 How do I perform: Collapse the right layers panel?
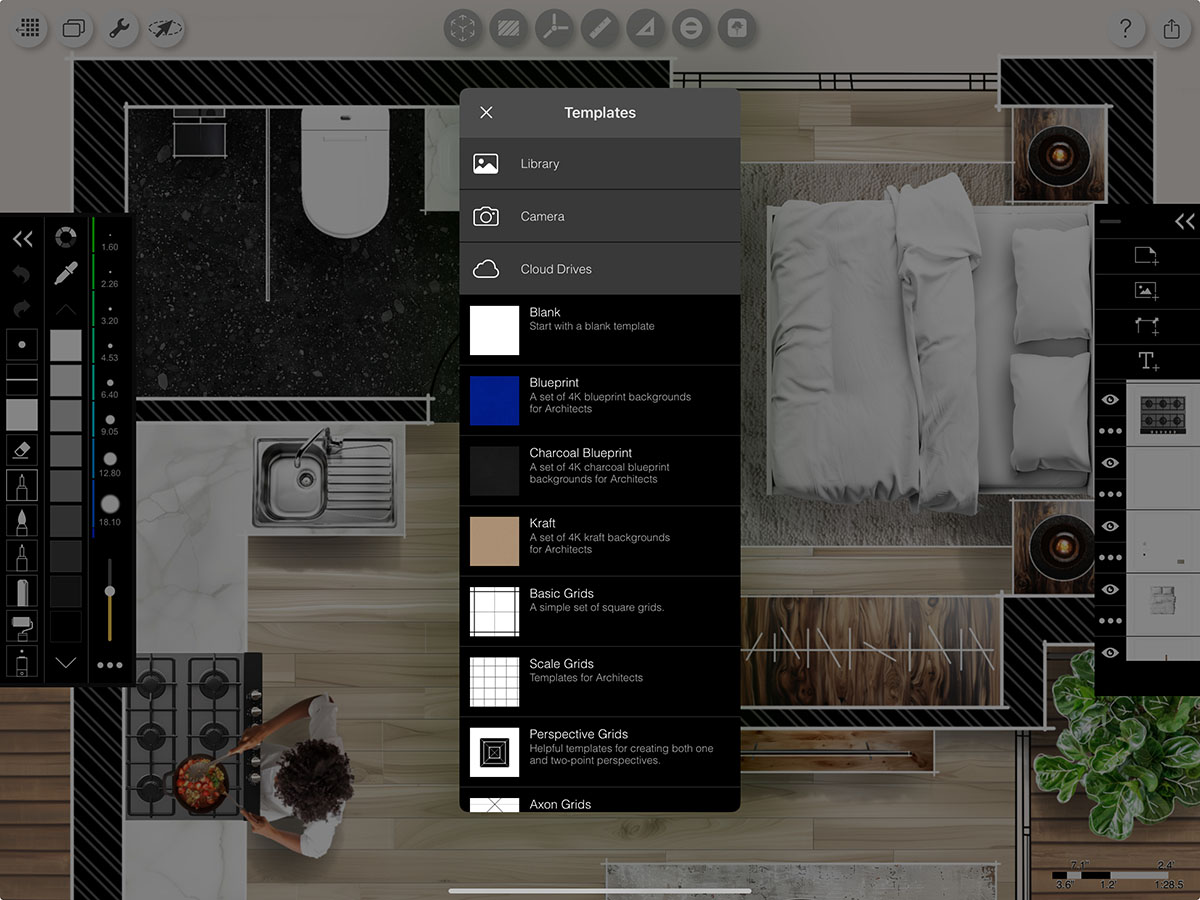(x=1184, y=222)
